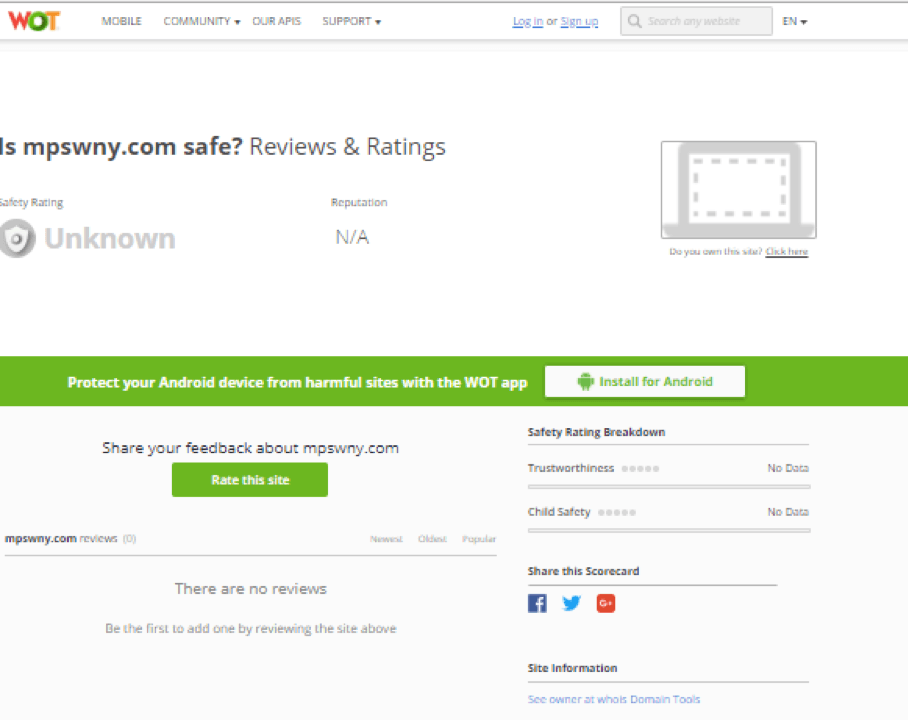Viewport: 908px width, 720px height.
Task: Click the 'Is mpswny.com safe?' heading
Action: click(121, 147)
